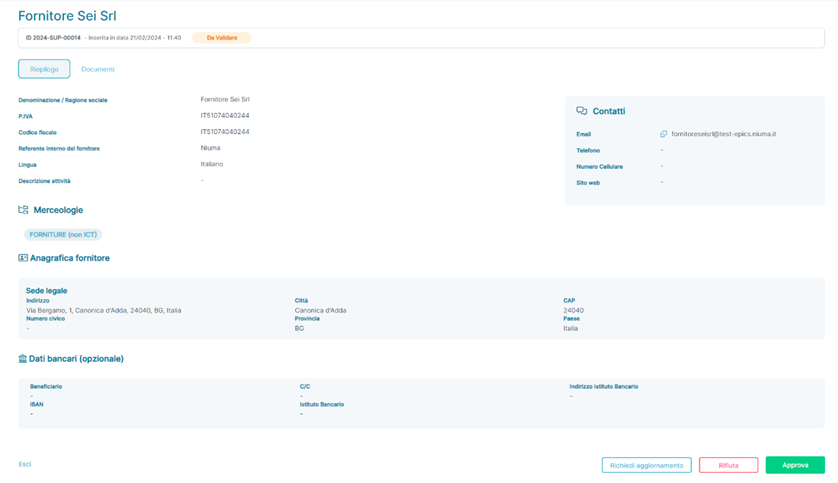The height and width of the screenshot is (483, 838).
Task: Click the Numero civico label
Action: 45,318
